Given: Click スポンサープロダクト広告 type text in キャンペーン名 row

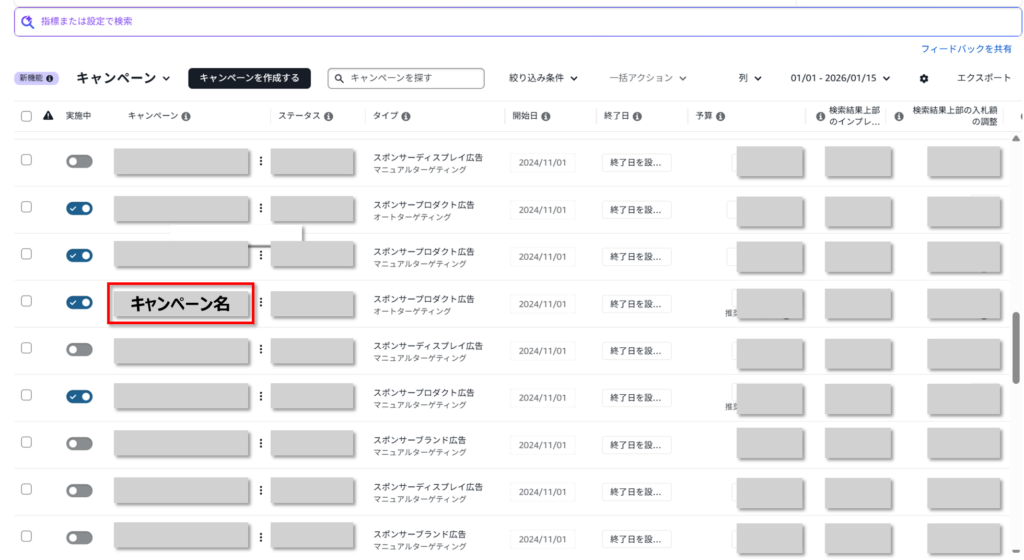Looking at the screenshot, I should point(424,299).
